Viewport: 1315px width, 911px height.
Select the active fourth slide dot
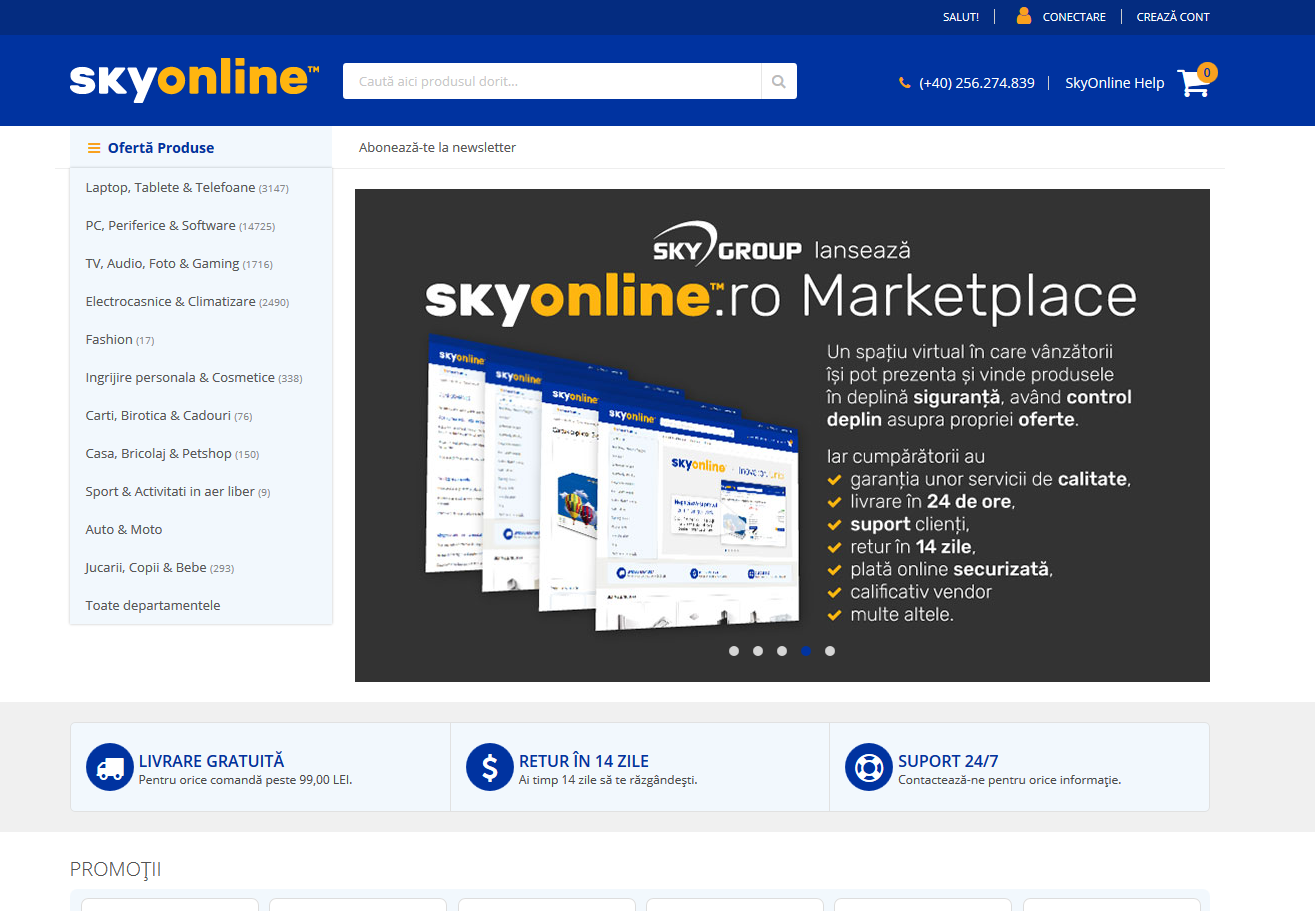(x=806, y=651)
